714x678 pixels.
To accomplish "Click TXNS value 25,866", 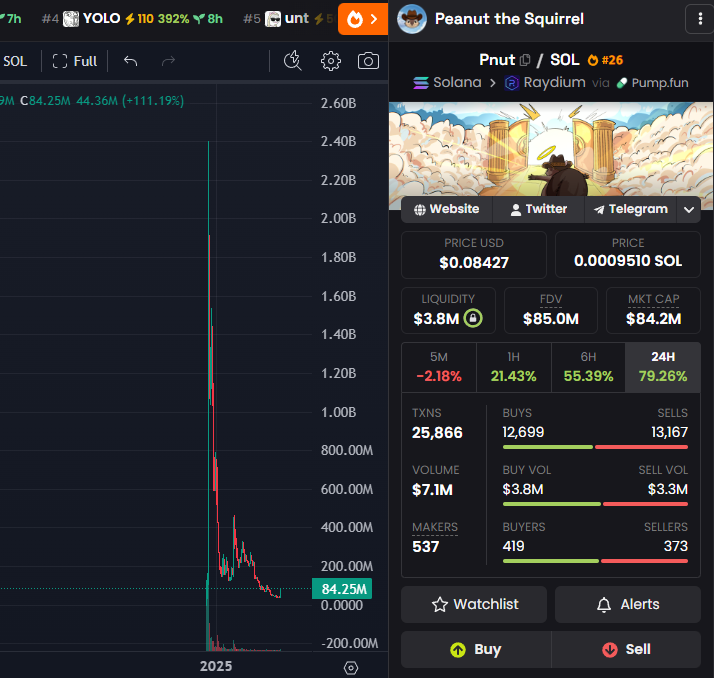I will click(437, 433).
